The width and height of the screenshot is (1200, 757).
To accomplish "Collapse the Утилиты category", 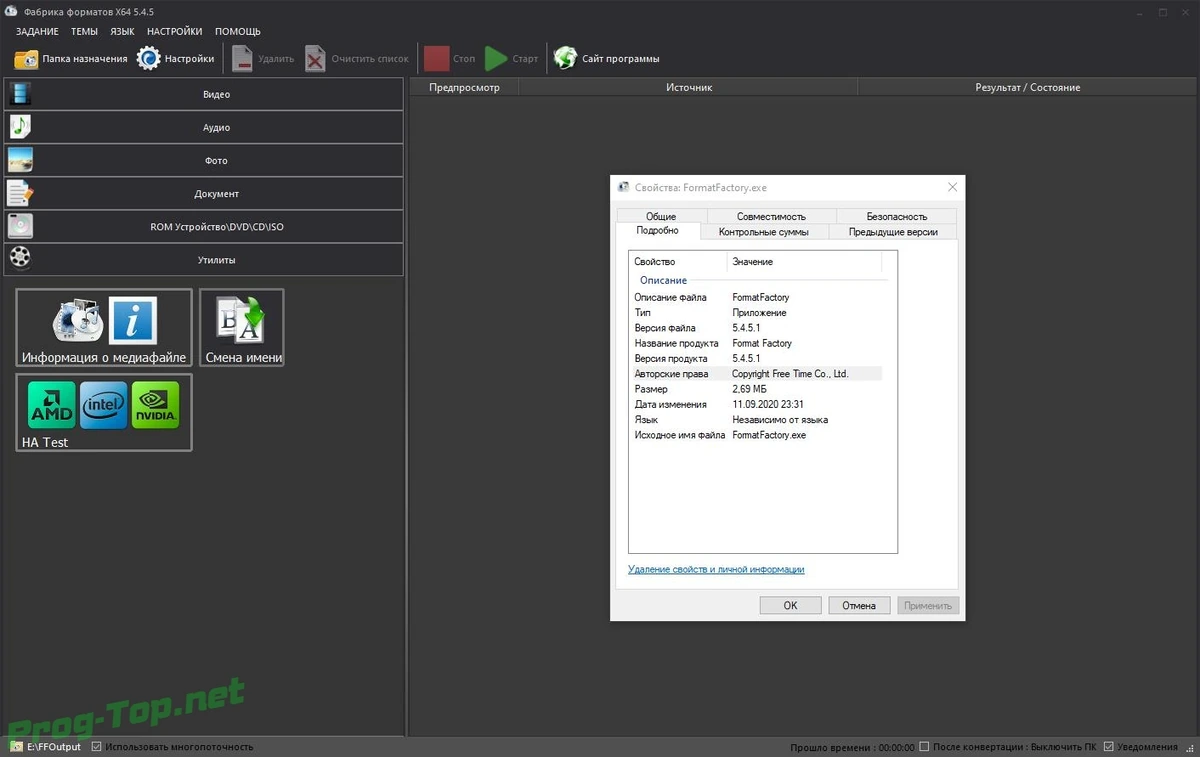I will pos(204,259).
